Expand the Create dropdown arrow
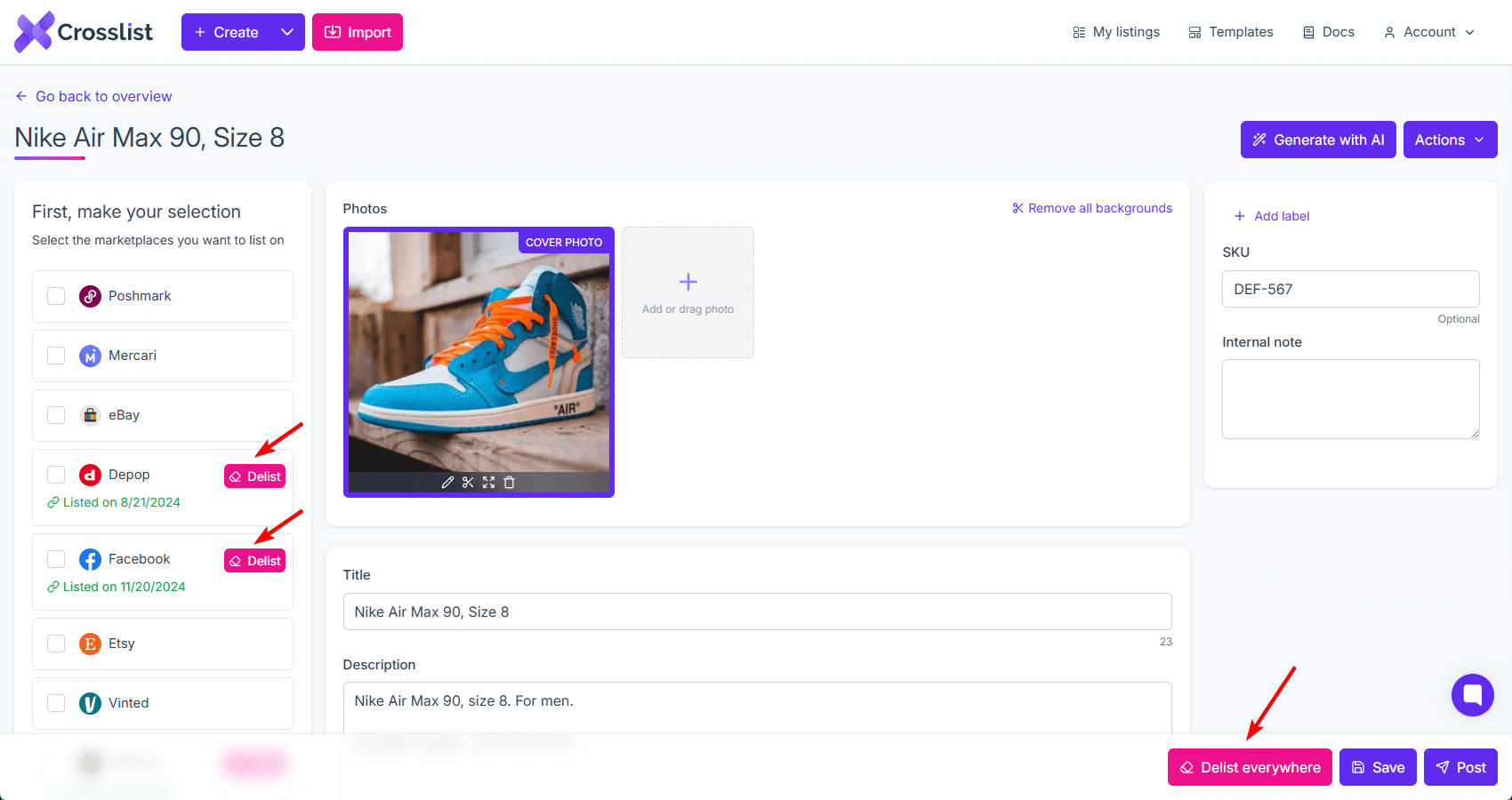Image resolution: width=1512 pixels, height=800 pixels. (x=287, y=32)
